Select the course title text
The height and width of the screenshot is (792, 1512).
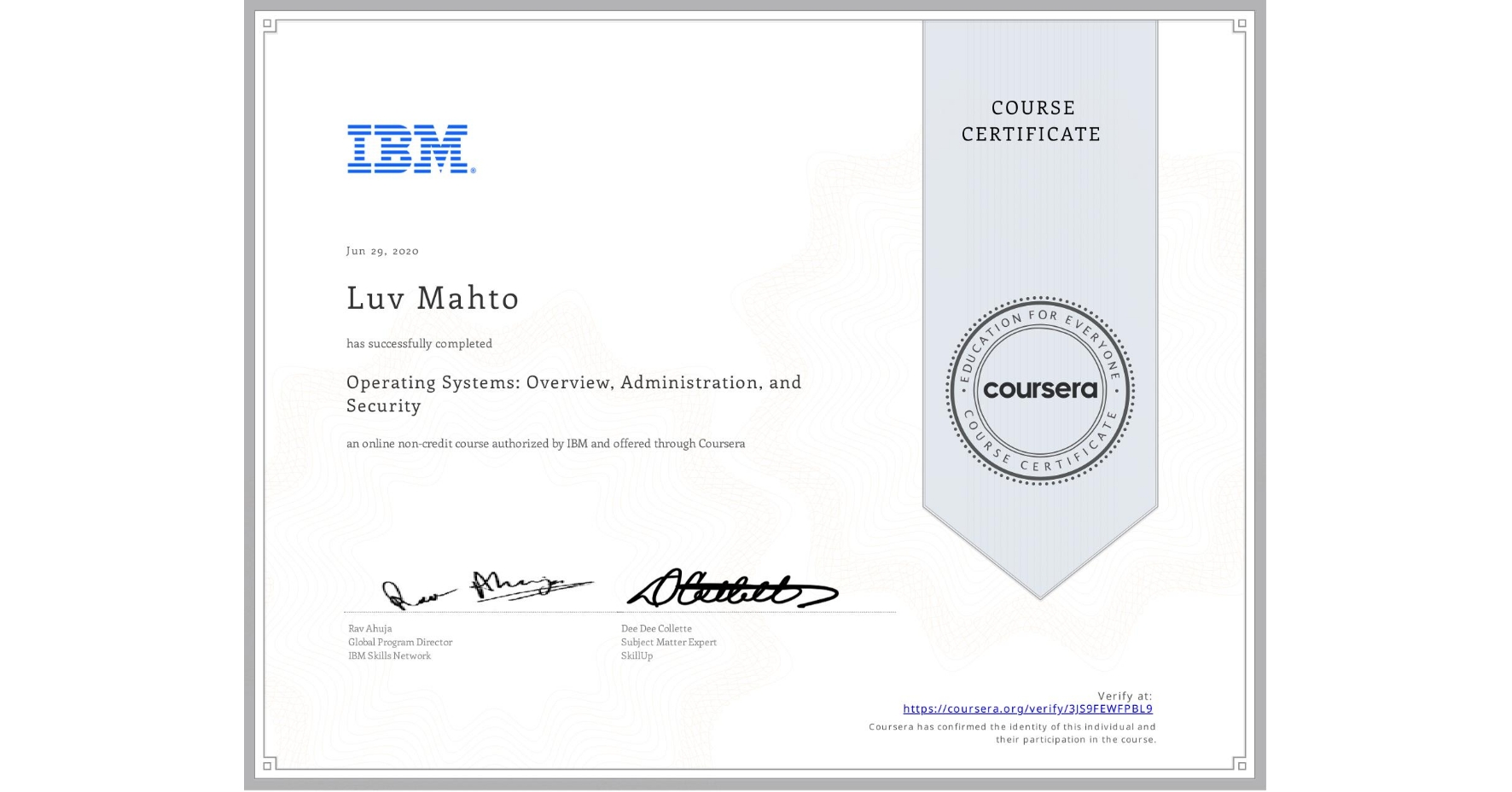click(573, 393)
